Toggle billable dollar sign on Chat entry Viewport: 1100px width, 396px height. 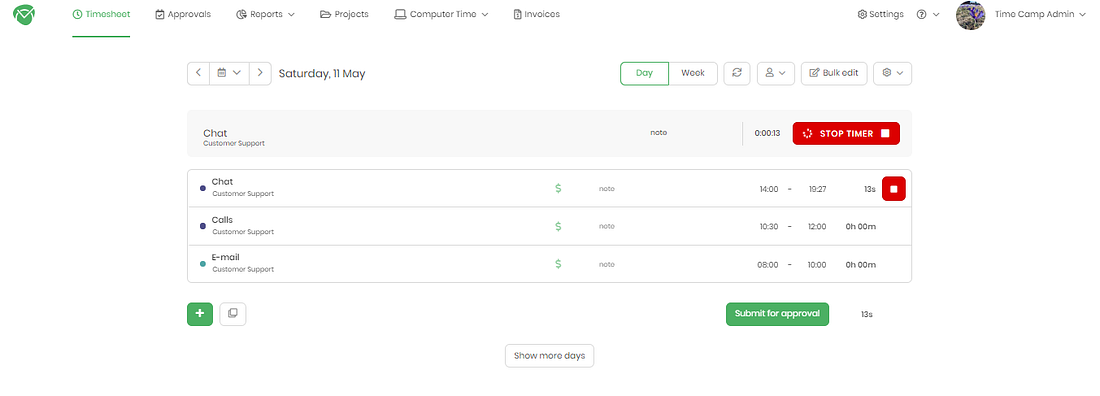558,188
